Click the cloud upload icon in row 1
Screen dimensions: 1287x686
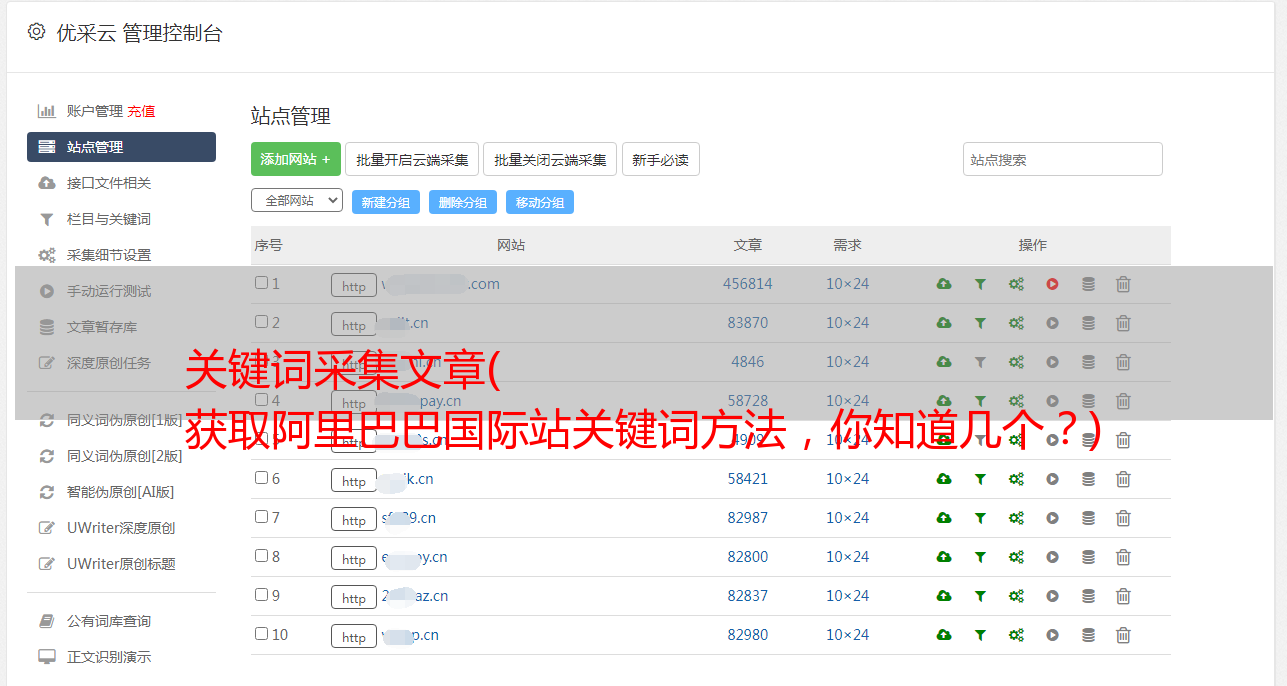point(943,284)
